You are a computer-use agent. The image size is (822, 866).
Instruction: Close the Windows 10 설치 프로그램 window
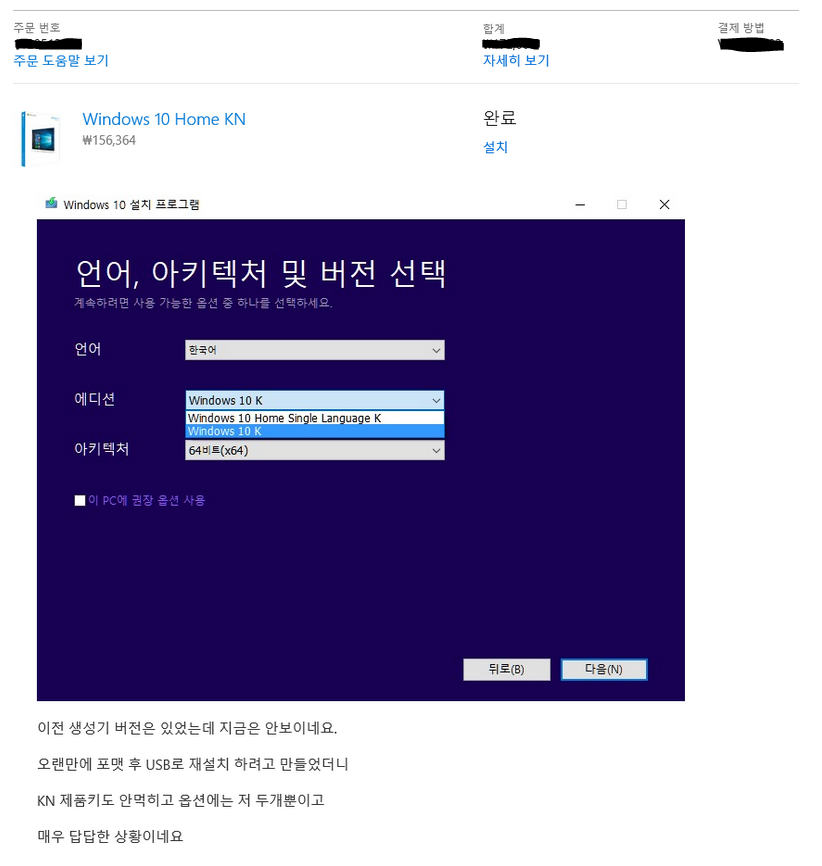665,205
